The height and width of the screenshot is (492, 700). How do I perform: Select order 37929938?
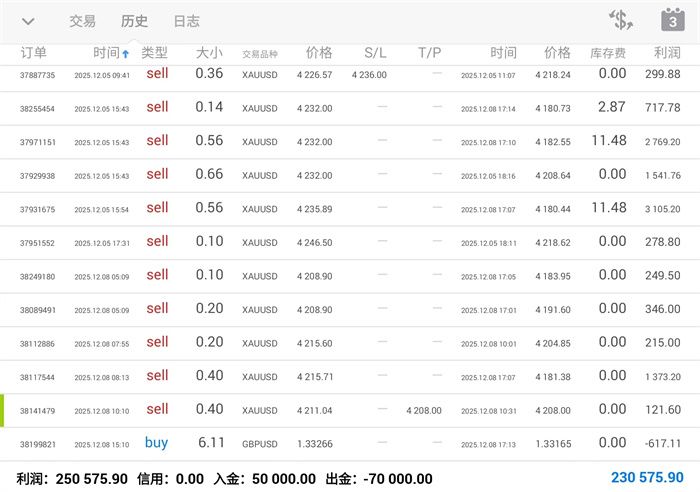(350, 175)
